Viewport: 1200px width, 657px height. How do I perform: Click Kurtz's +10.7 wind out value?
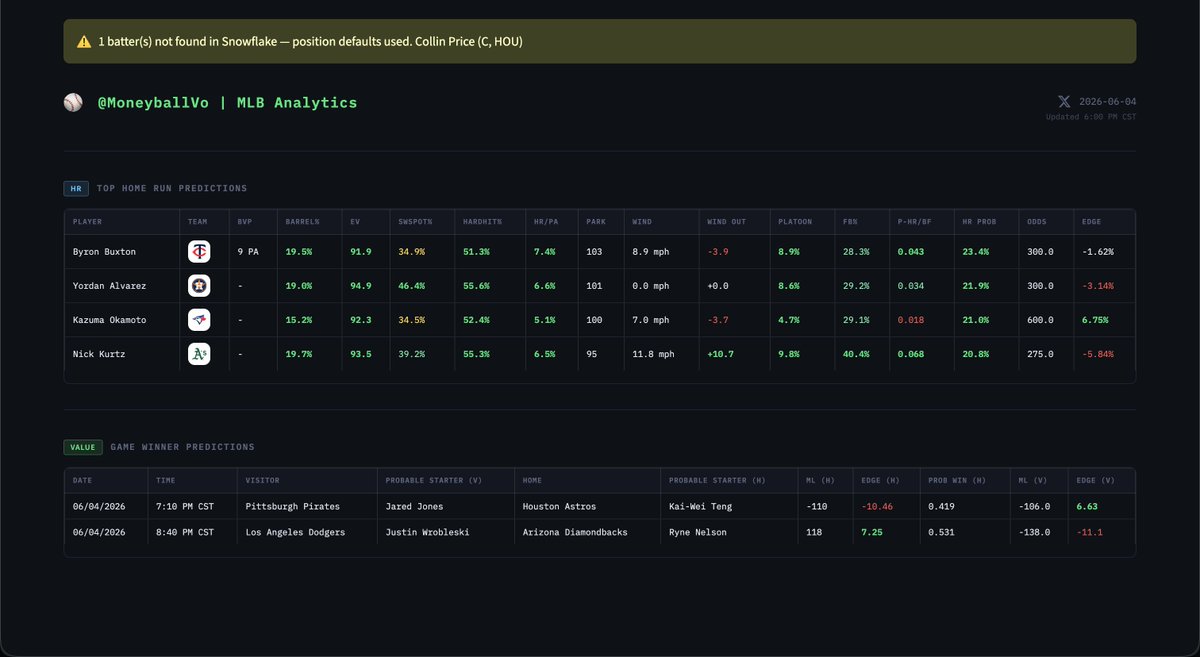pyautogui.click(x=722, y=354)
